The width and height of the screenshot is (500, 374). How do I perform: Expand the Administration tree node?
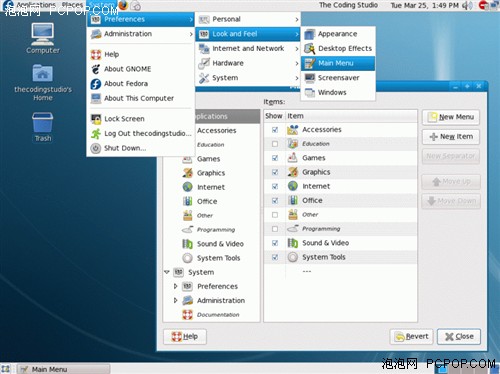(x=176, y=300)
